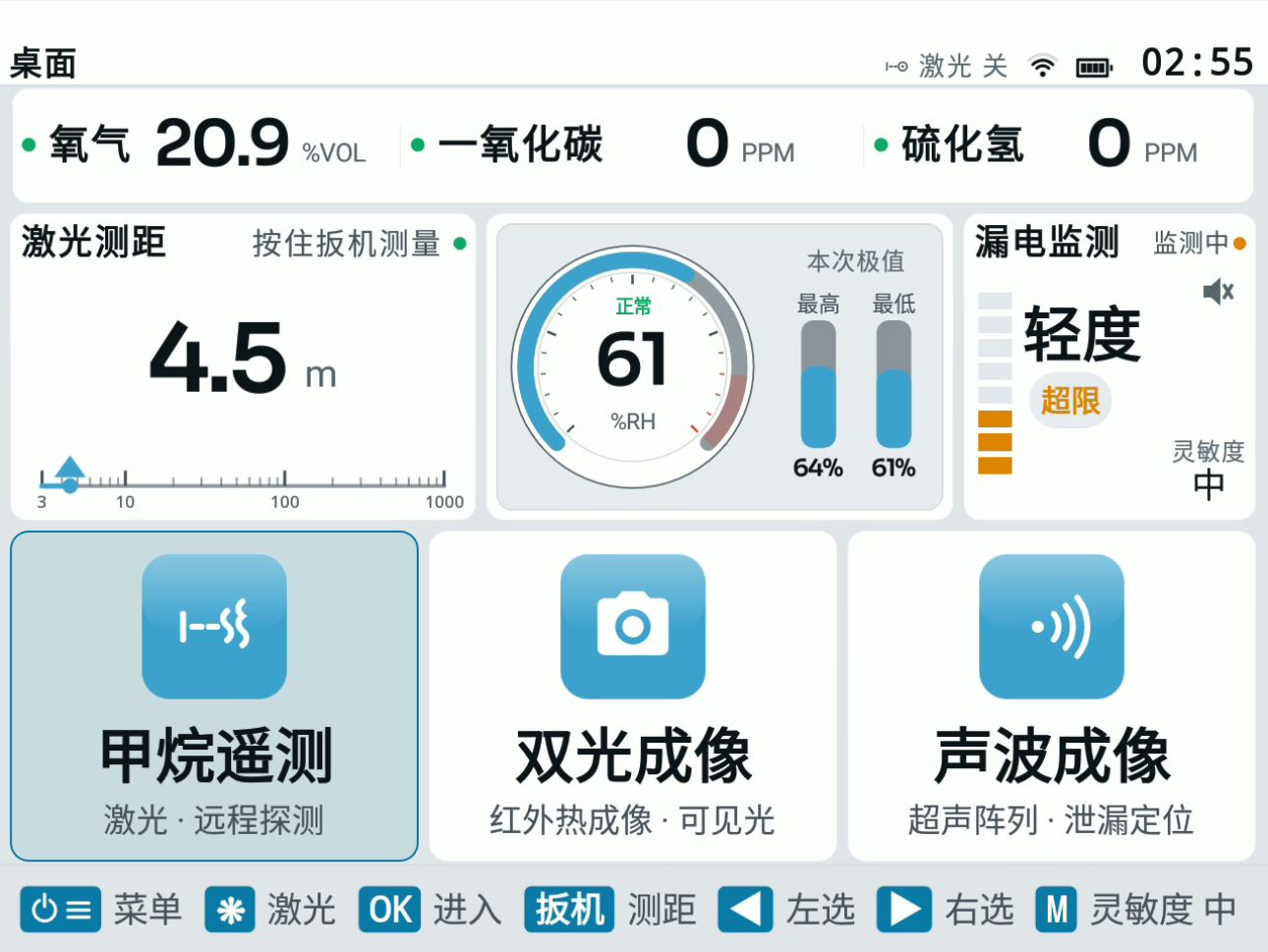This screenshot has width=1268, height=952.
Task: Select the 声波成像 card title
Action: (x=1053, y=756)
